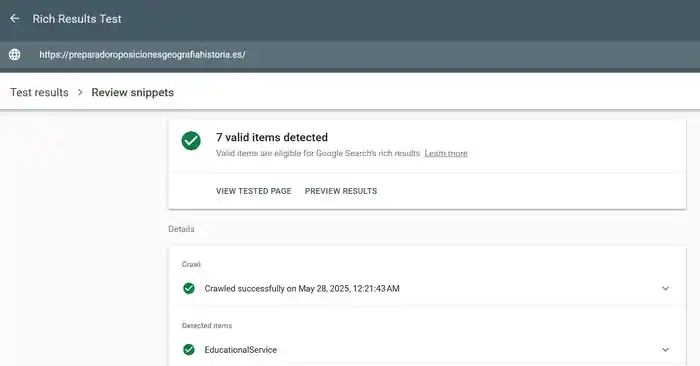This screenshot has height=366, width=700.
Task: Click the 'Details' section label
Action: pyautogui.click(x=181, y=229)
